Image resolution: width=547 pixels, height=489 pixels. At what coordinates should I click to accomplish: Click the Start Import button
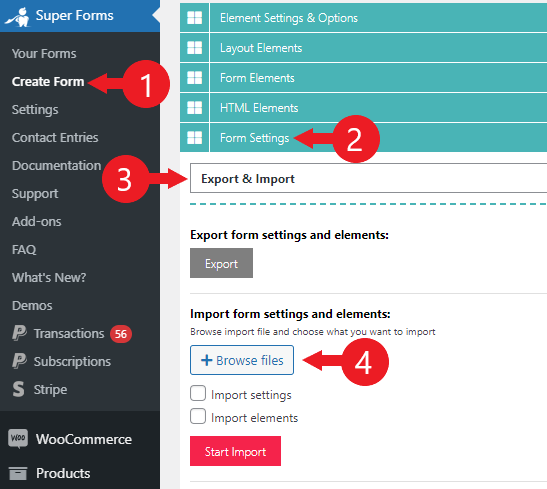click(235, 451)
